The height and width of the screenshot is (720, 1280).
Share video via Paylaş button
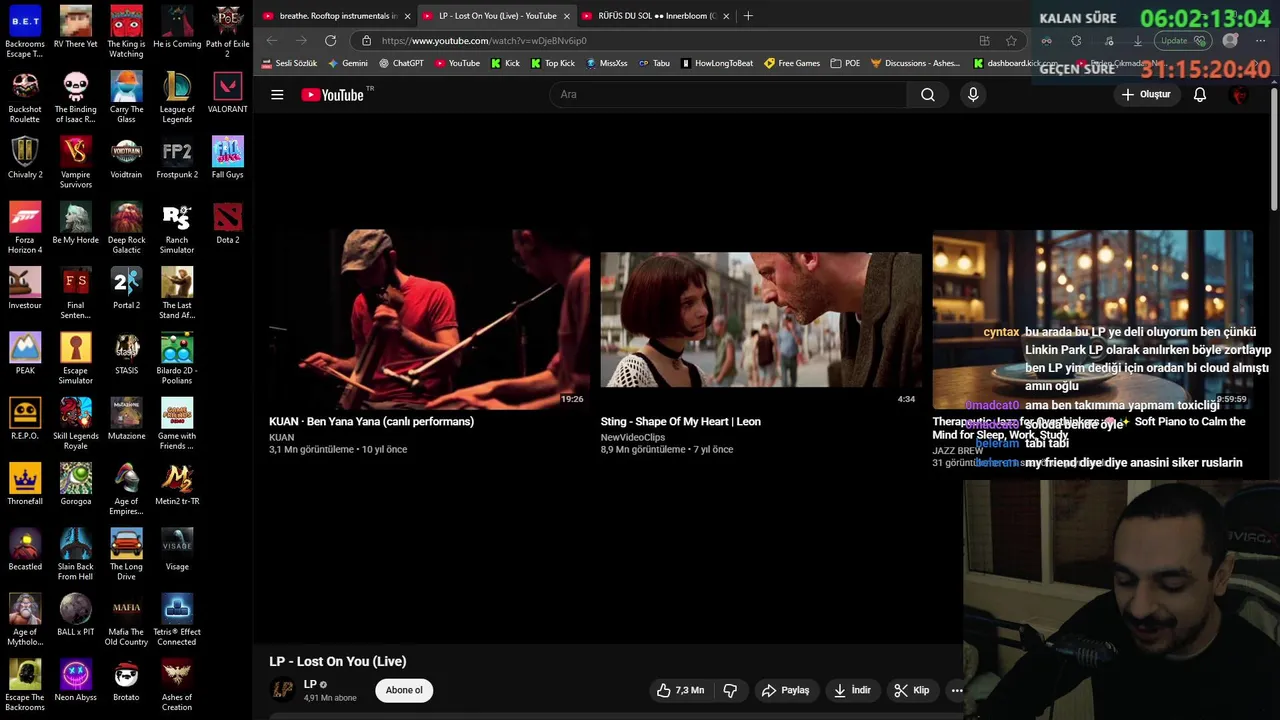tap(785, 690)
